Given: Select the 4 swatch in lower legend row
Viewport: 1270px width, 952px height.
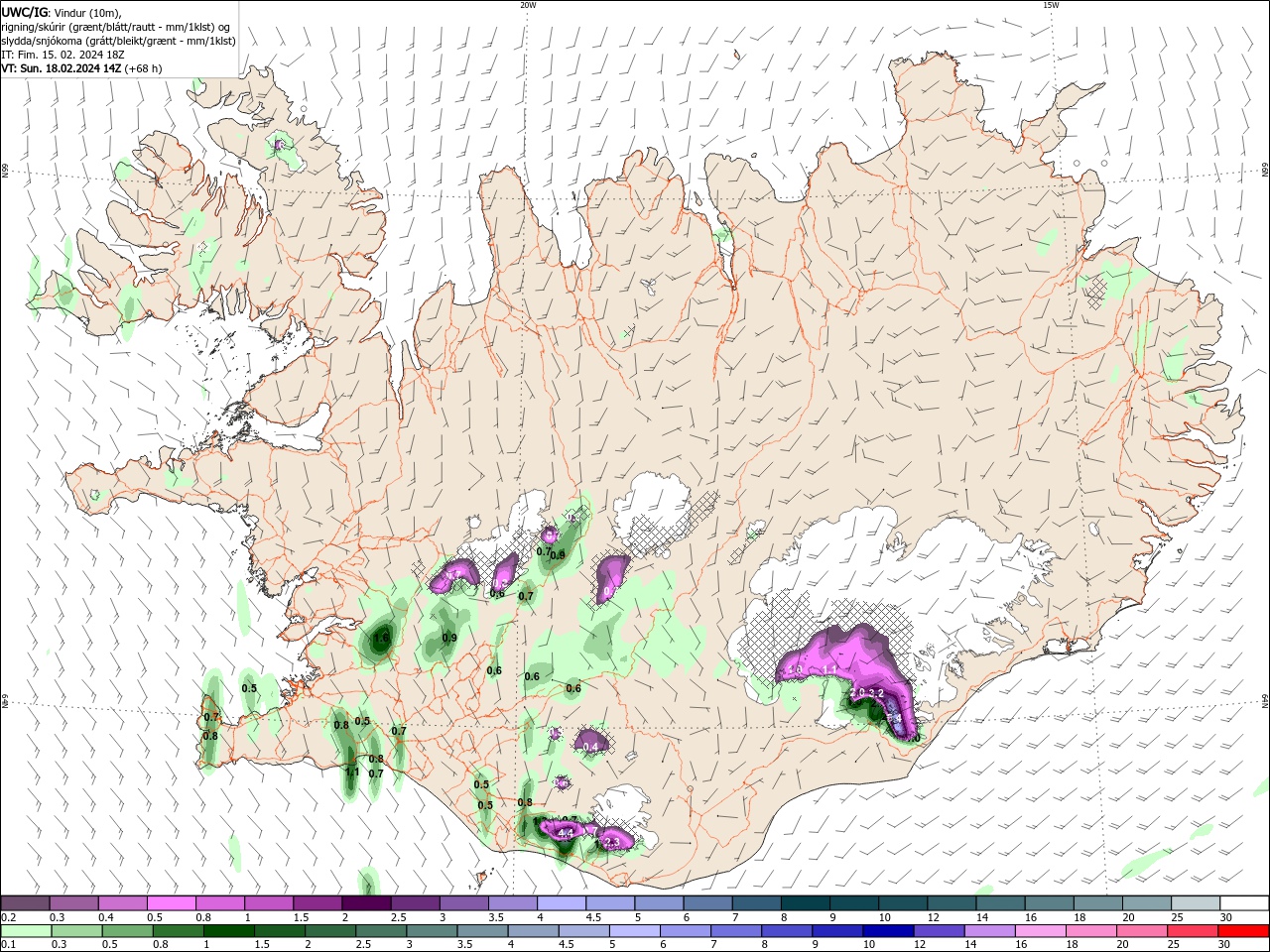Looking at the screenshot, I should (534, 931).
